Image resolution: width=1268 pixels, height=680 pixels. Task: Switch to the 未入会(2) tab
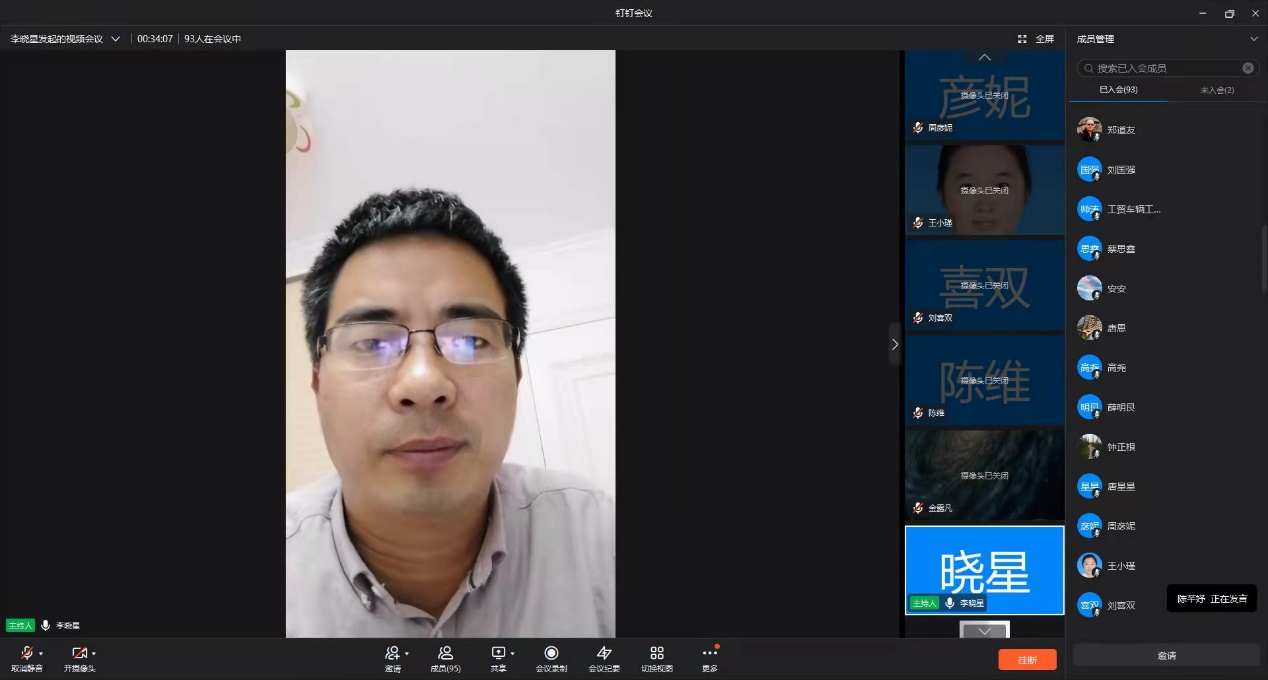pyautogui.click(x=1217, y=90)
